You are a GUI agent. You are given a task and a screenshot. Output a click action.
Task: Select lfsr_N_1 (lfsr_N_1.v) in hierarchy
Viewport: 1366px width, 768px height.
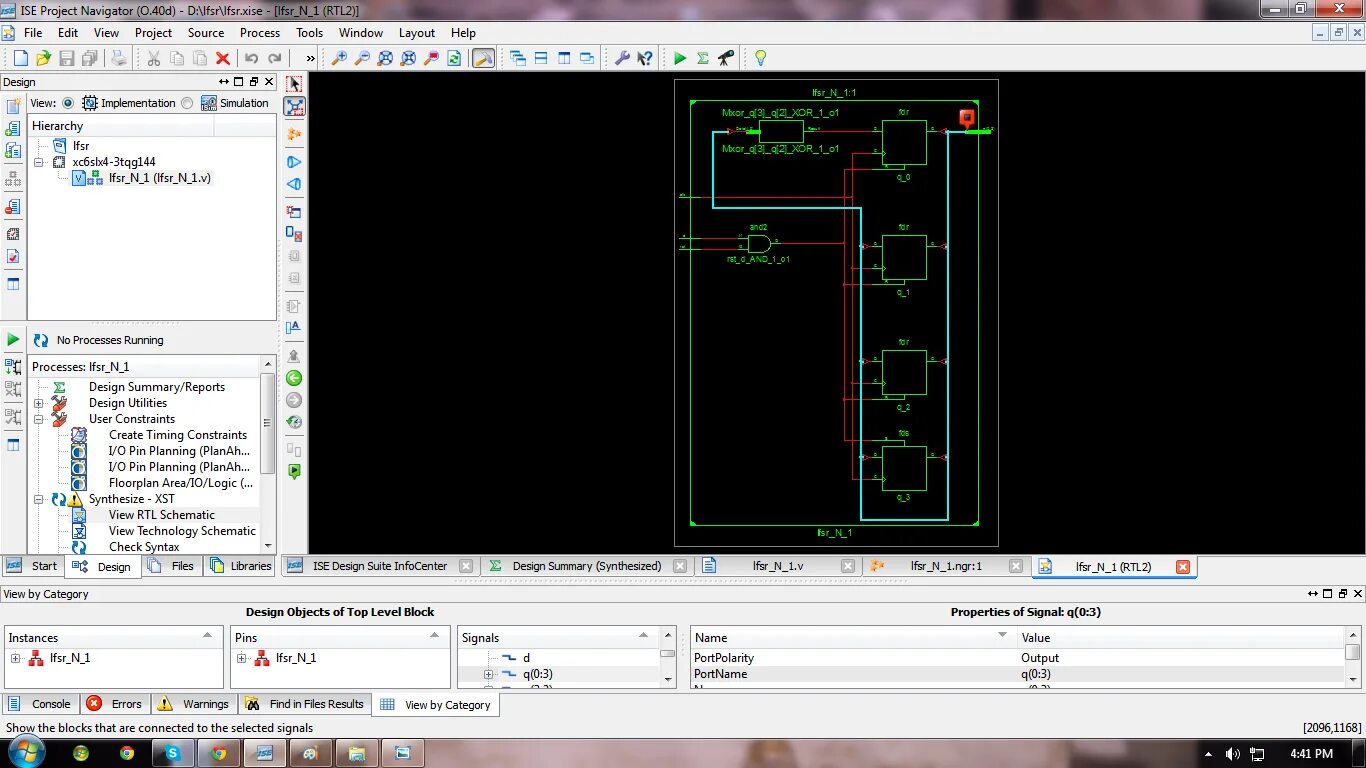pyautogui.click(x=160, y=178)
